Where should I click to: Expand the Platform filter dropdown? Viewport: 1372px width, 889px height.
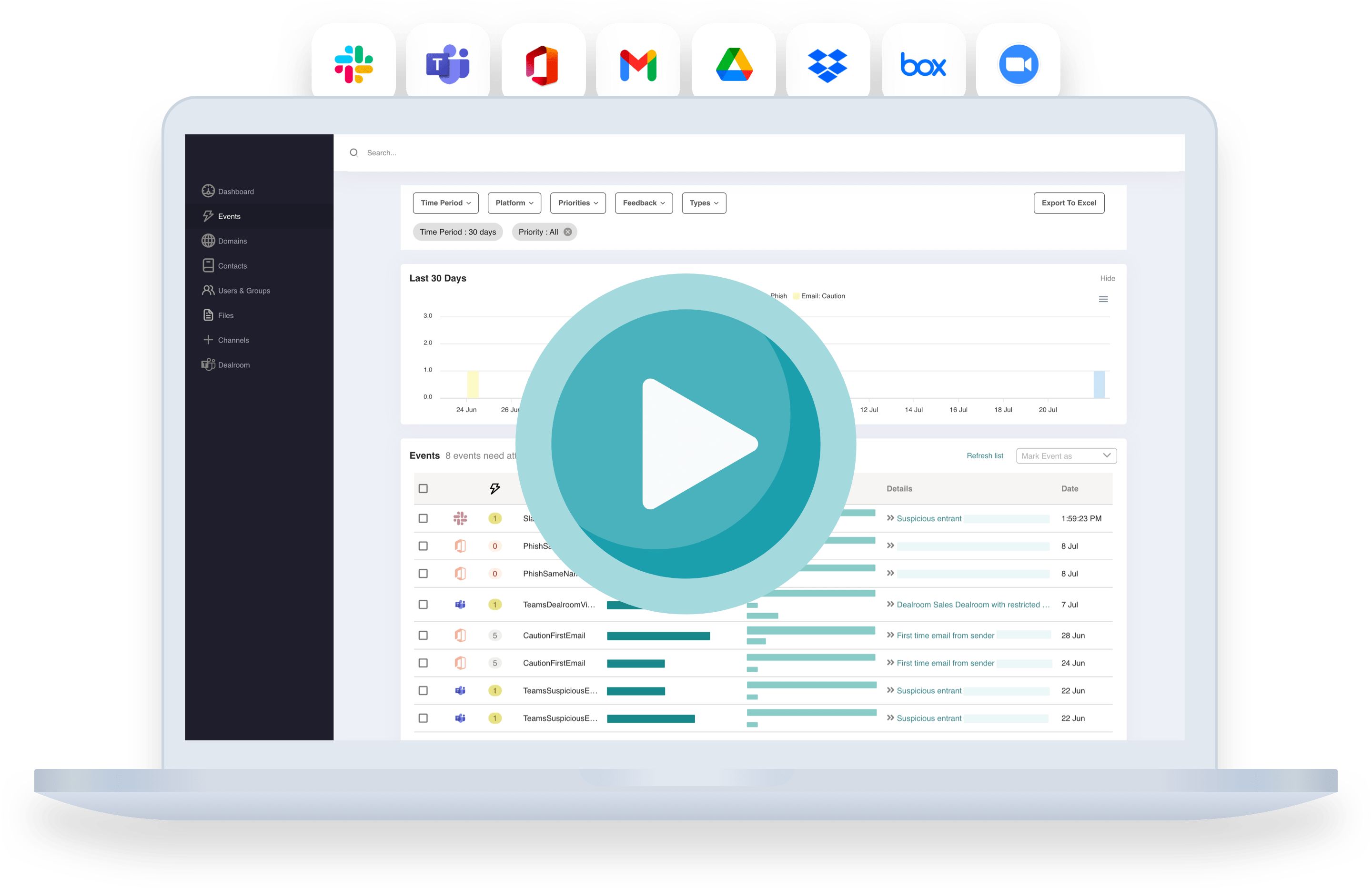tap(514, 203)
